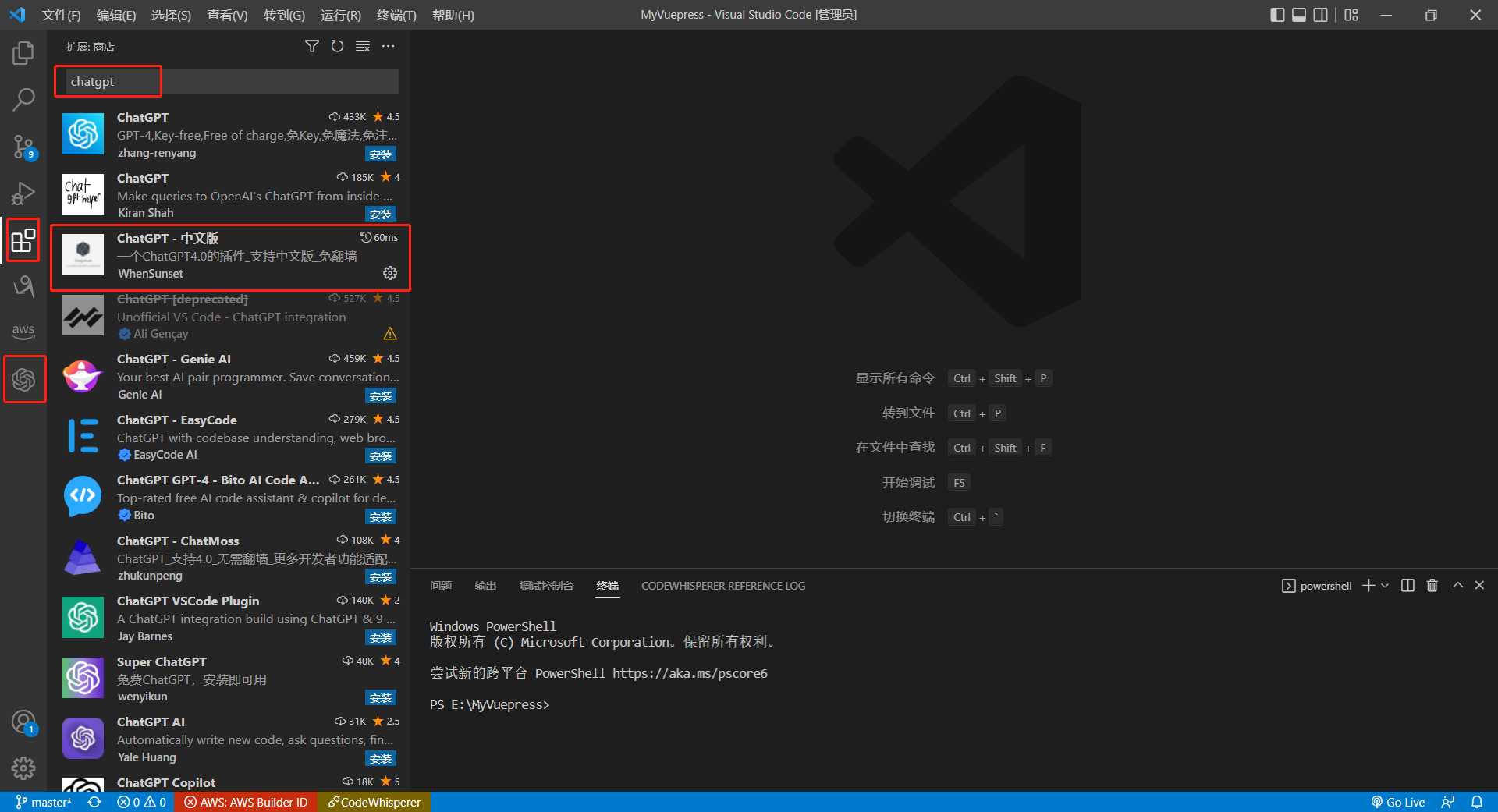The height and width of the screenshot is (812, 1498).
Task: Open the ChatGPT sidebar panel
Action: (23, 380)
